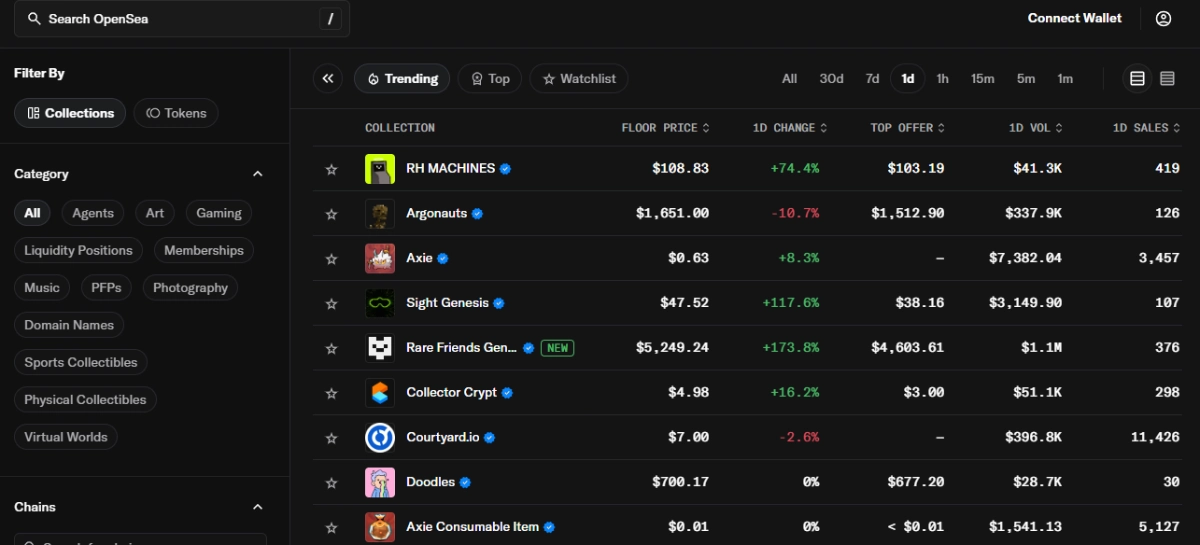Screen dimensions: 1200x545
Task: Set timeframe to 30d
Action: pyautogui.click(x=831, y=78)
